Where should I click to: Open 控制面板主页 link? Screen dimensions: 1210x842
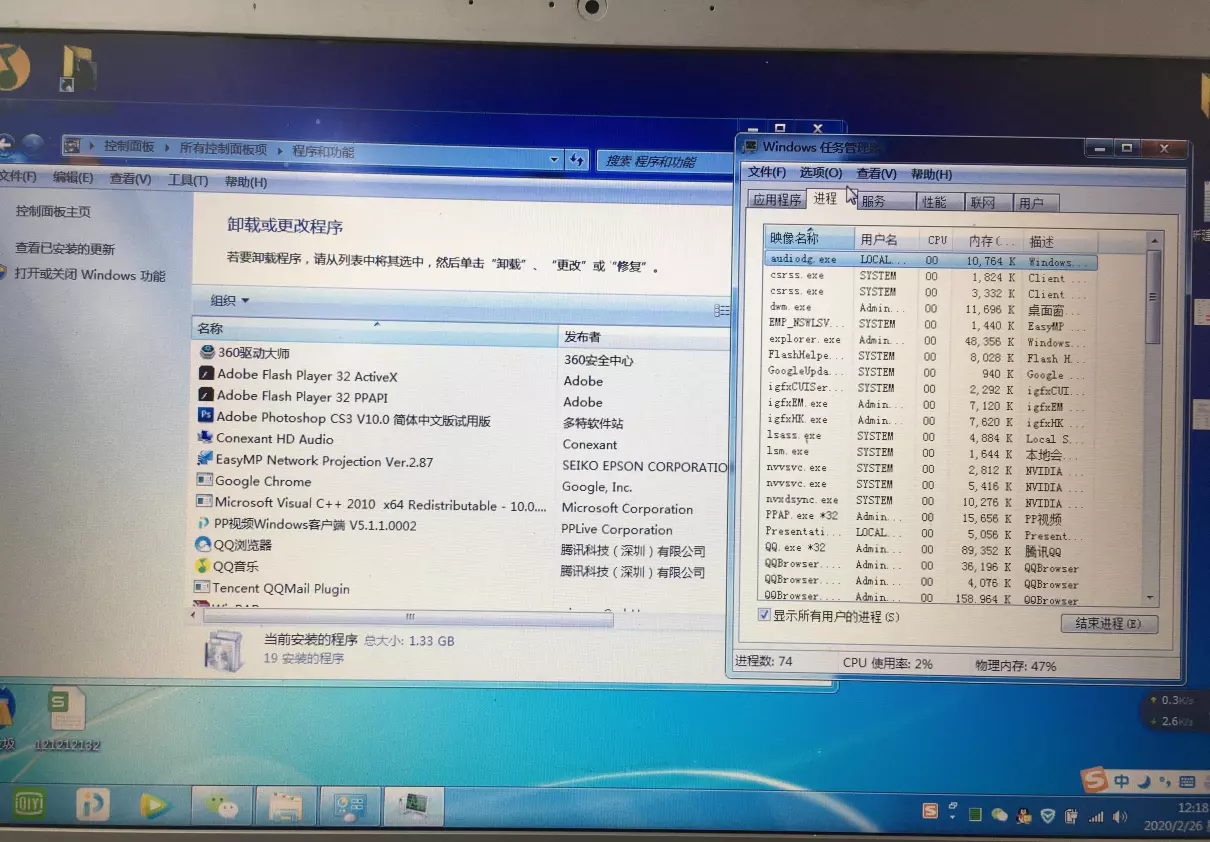(x=53, y=212)
